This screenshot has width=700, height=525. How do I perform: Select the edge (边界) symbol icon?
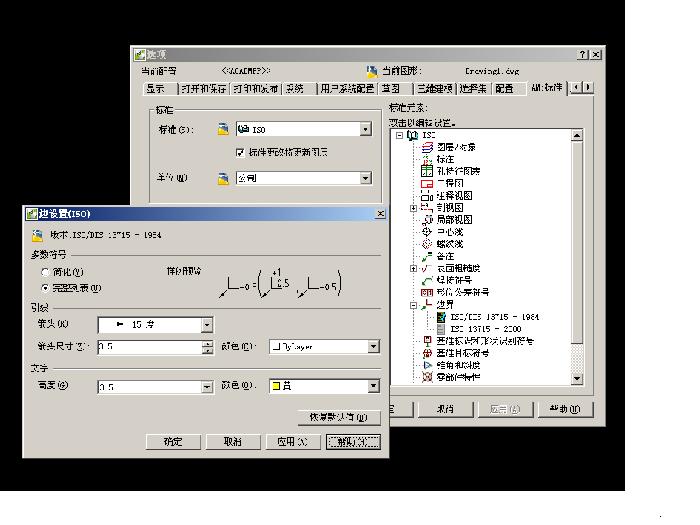[427, 304]
